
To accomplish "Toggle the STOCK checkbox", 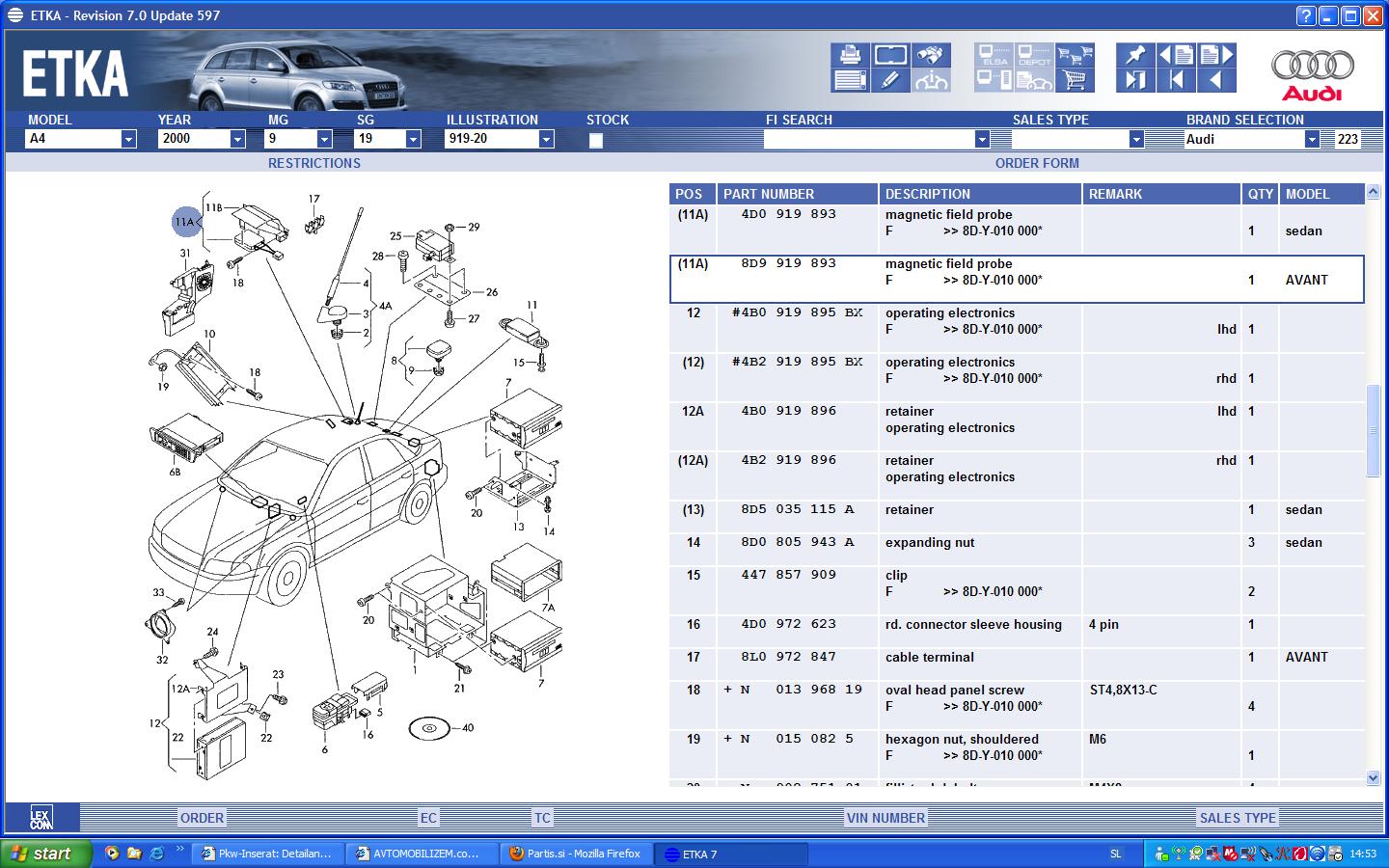I will coord(596,141).
